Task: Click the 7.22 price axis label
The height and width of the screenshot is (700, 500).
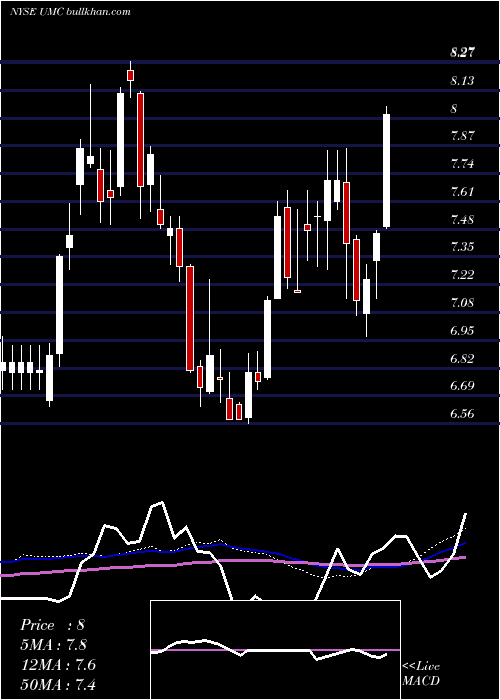Action: [x=462, y=275]
